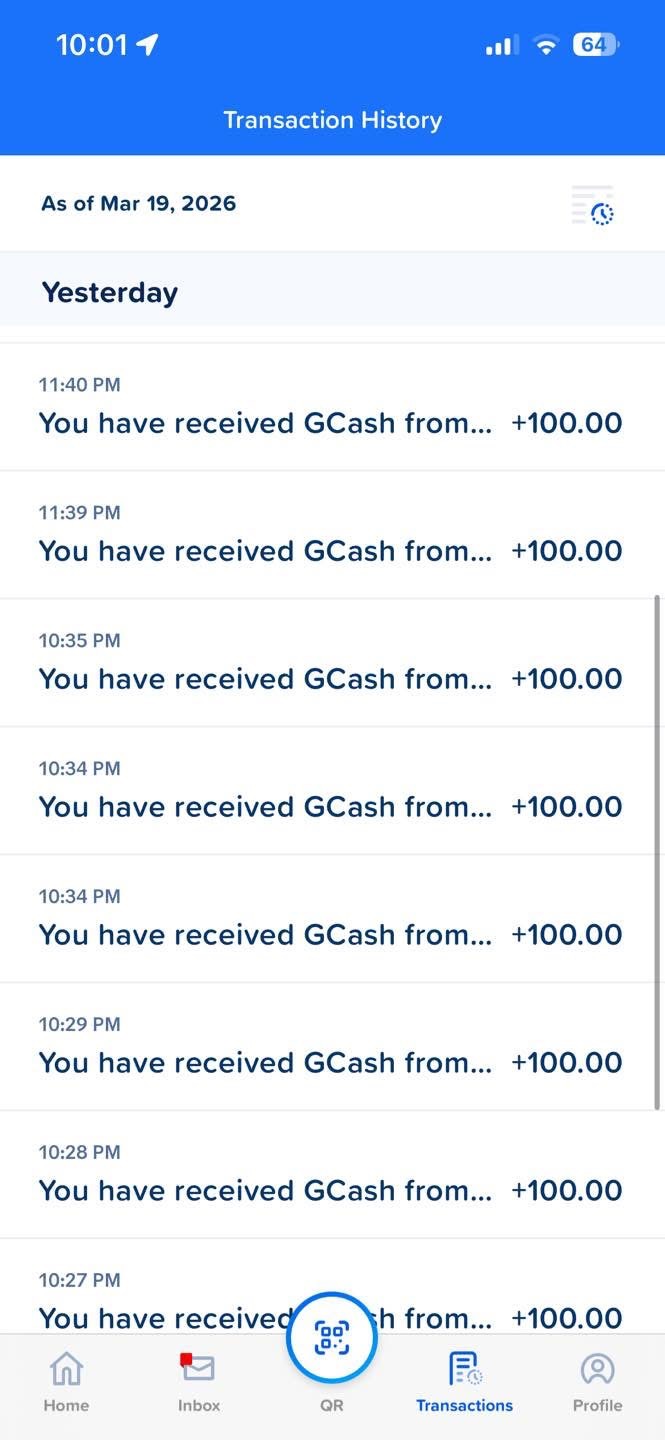Screen dimensions: 665x1440
Task: Tap the Wi-Fi icon in the status bar
Action: tap(545, 45)
